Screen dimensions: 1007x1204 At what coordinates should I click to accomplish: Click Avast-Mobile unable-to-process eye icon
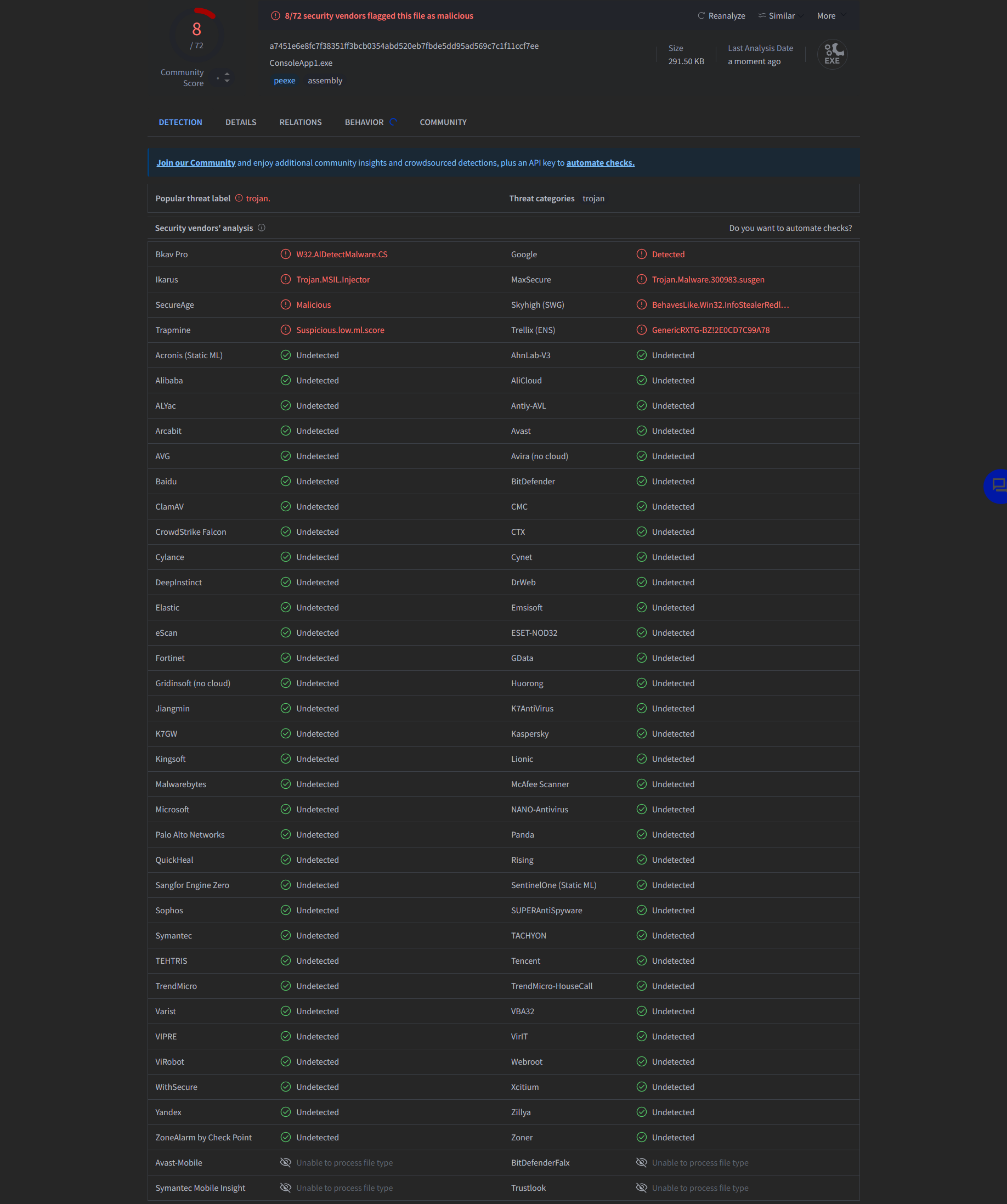(285, 1162)
